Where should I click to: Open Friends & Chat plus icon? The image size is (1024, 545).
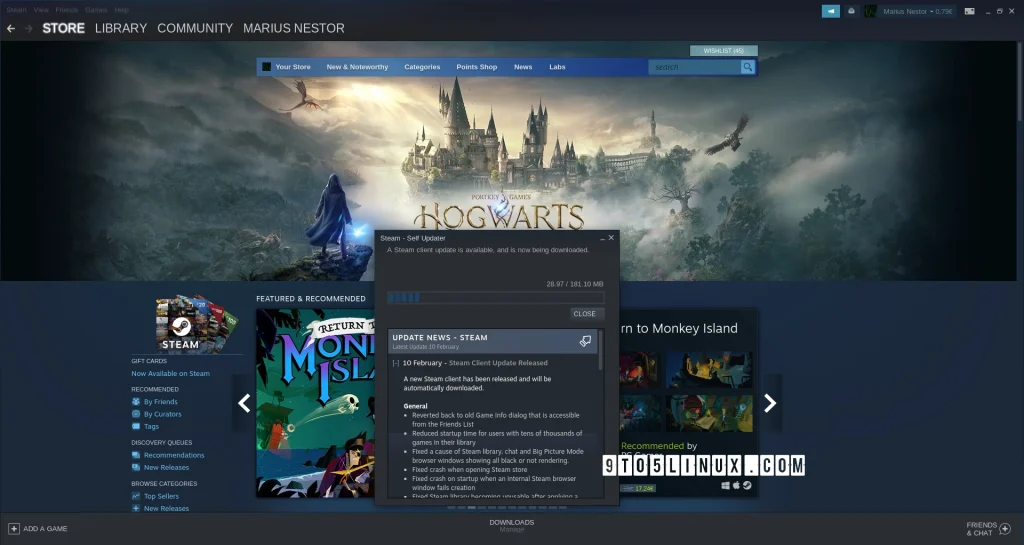tap(1005, 528)
